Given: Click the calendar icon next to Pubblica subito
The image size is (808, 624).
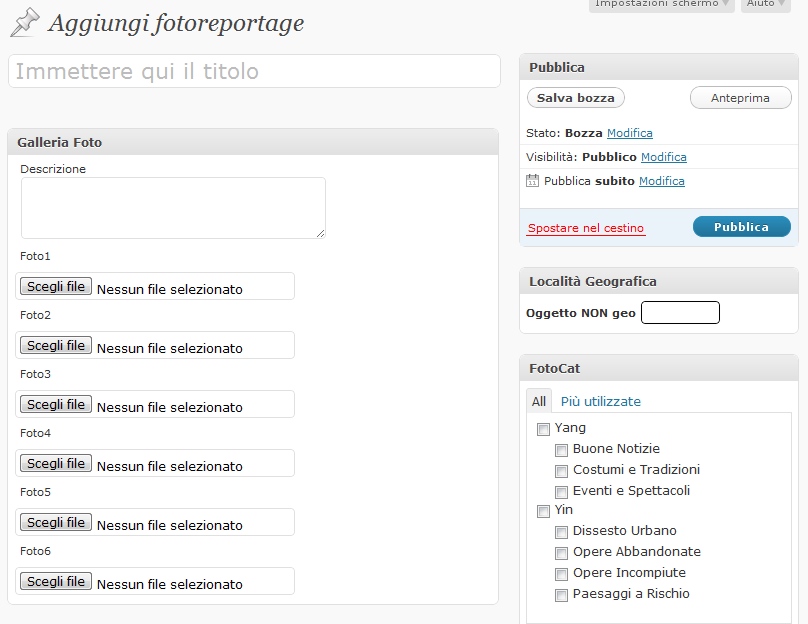Looking at the screenshot, I should click(532, 181).
